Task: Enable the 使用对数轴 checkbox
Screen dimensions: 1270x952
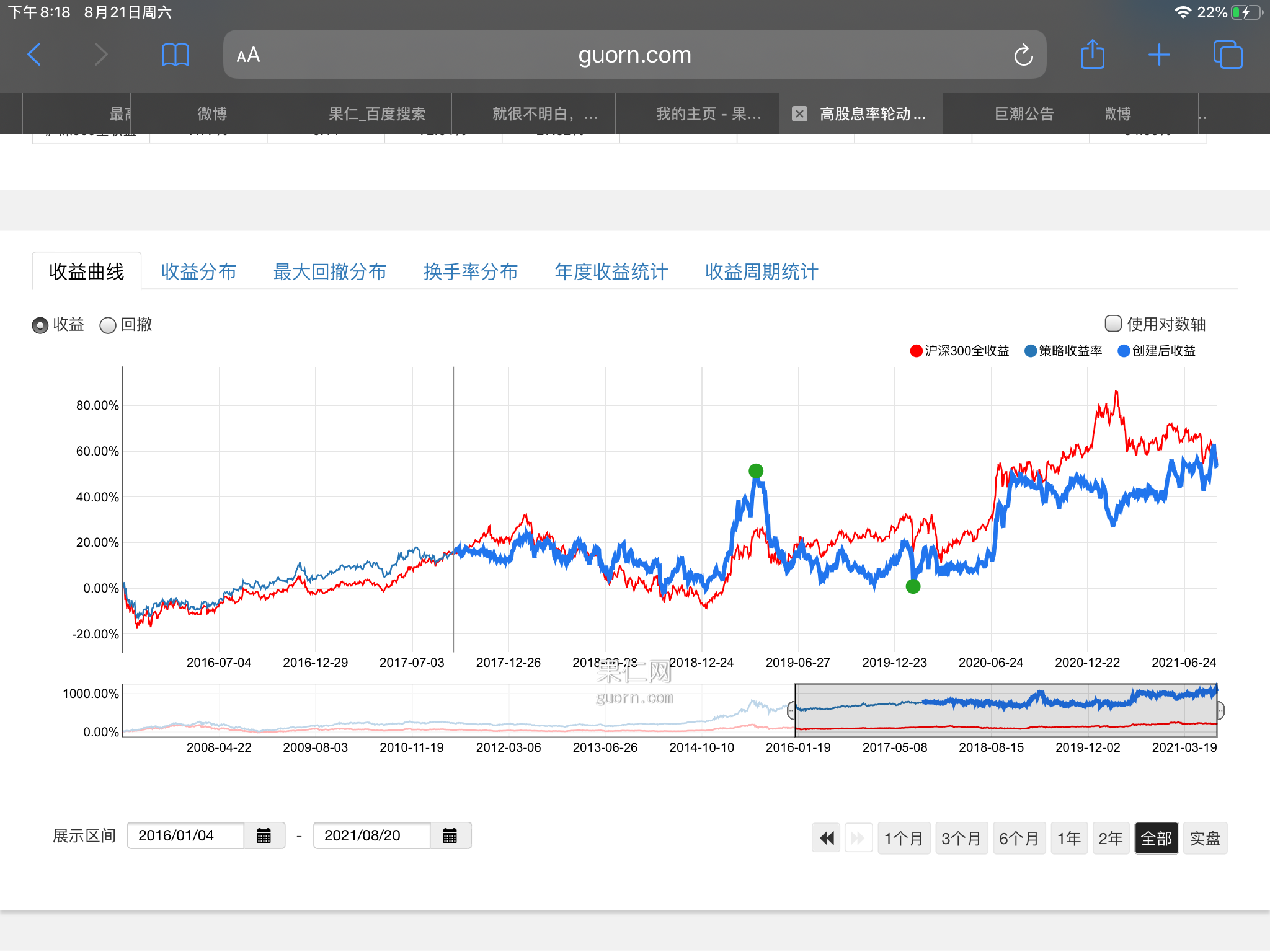Action: pos(1113,324)
